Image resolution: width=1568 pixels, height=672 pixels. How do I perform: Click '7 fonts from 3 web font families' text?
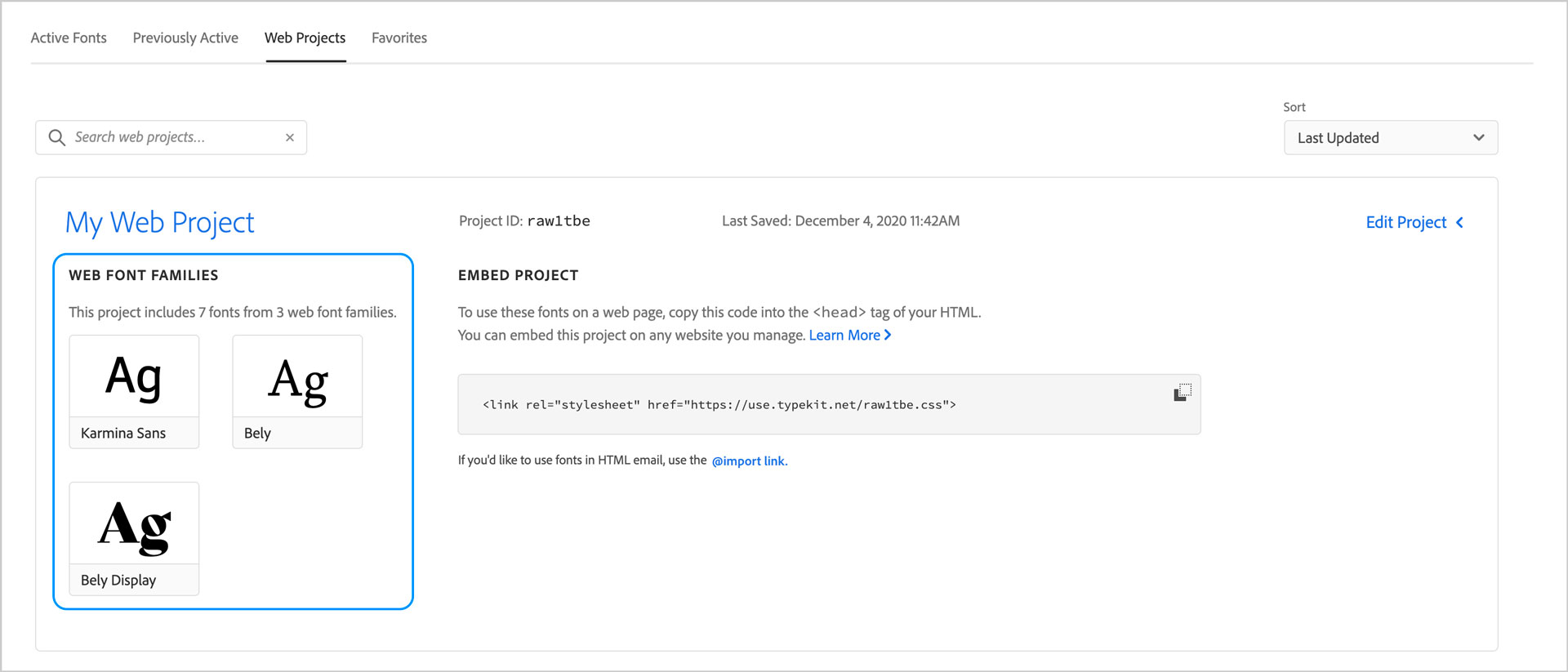coord(297,312)
